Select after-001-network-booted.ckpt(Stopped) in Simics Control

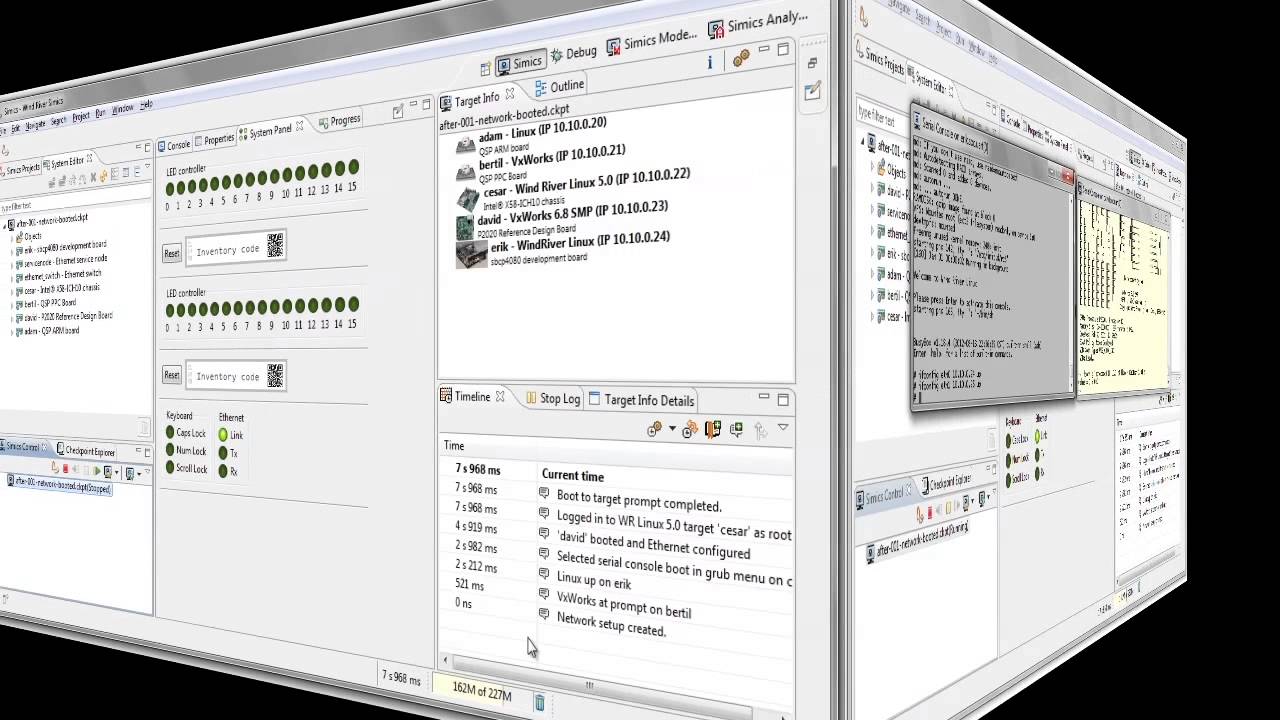(x=59, y=485)
